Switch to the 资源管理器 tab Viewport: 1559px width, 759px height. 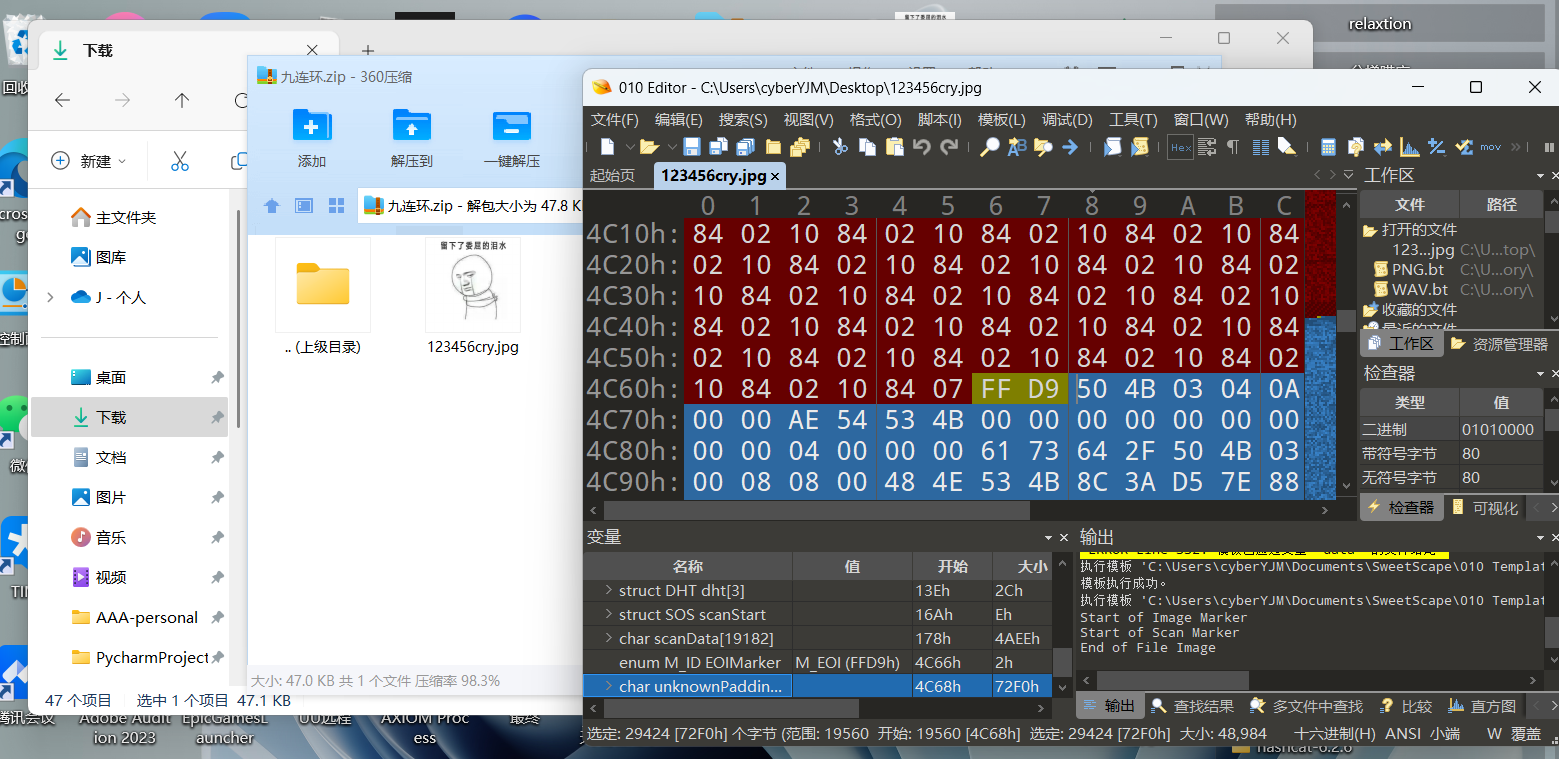tap(1499, 344)
